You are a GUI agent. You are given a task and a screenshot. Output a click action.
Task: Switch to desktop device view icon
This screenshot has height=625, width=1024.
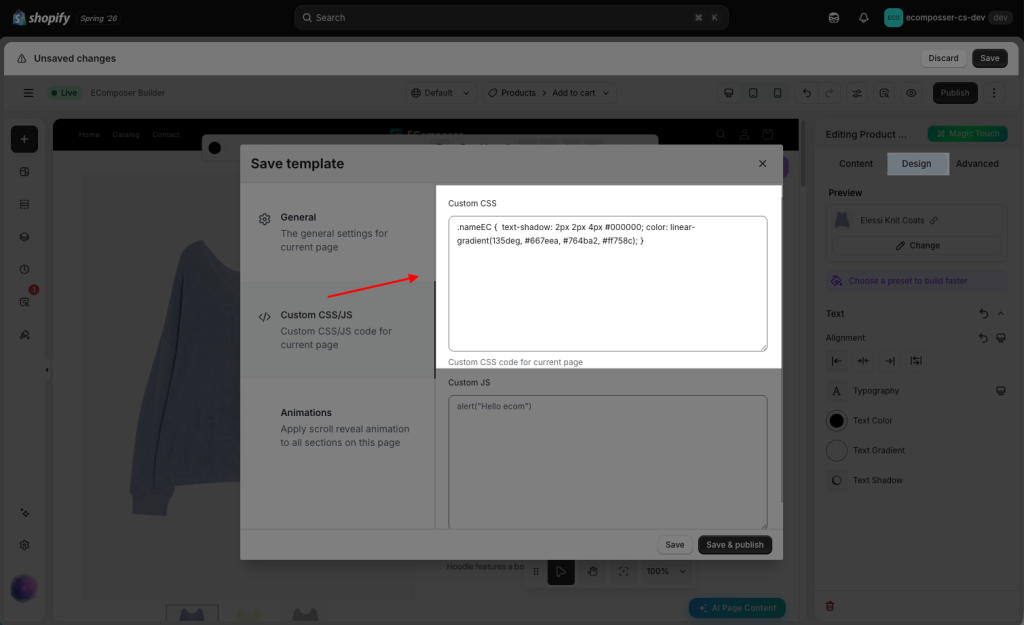click(x=729, y=93)
